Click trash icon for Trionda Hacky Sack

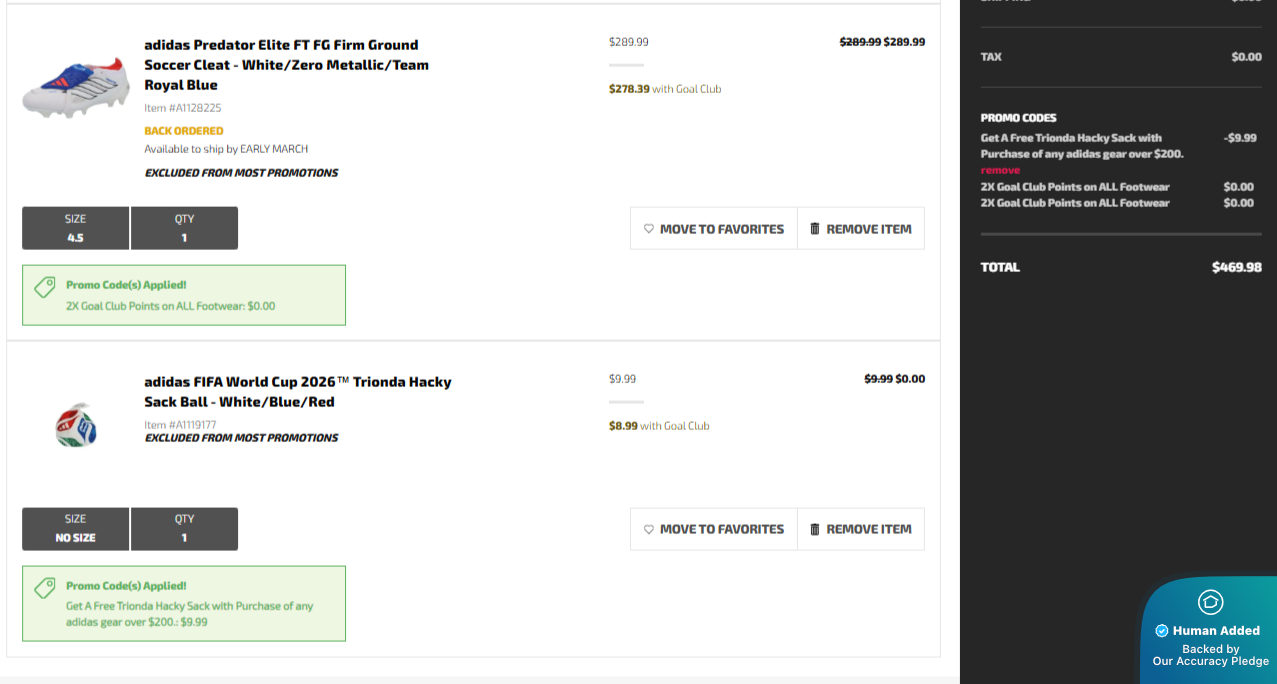[x=815, y=529]
